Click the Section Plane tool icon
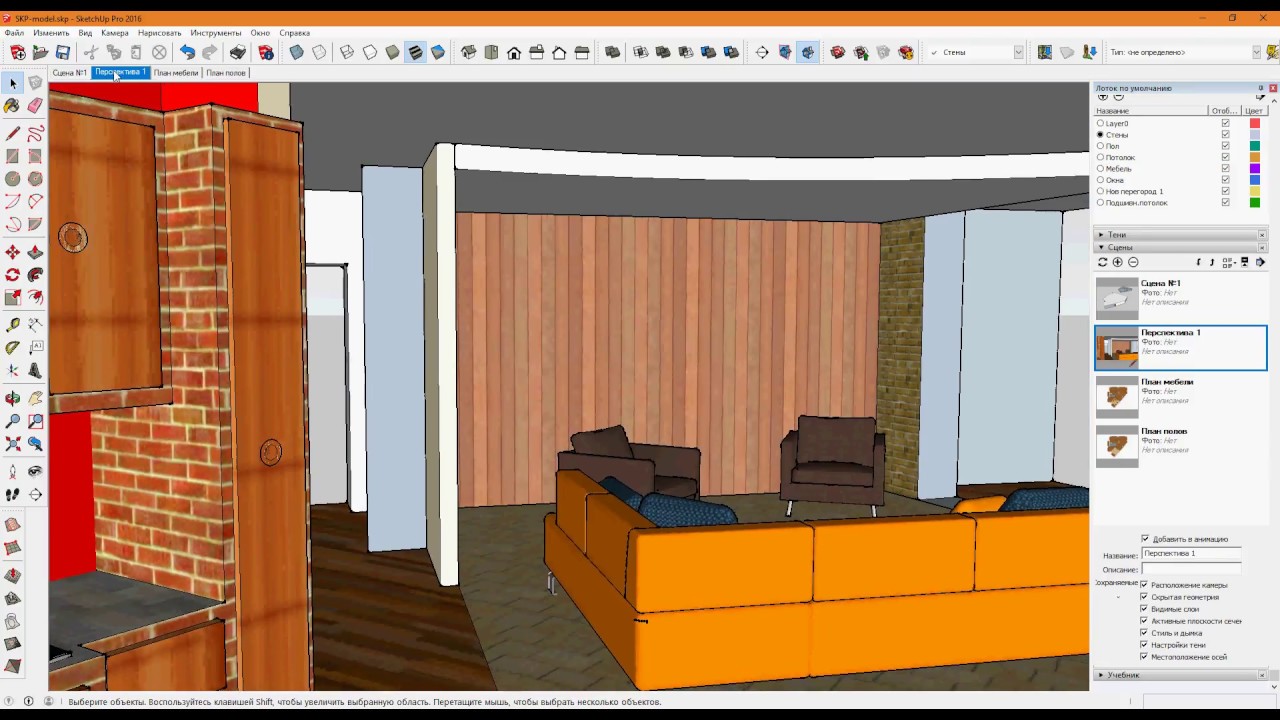This screenshot has width=1280, height=720. click(761, 53)
